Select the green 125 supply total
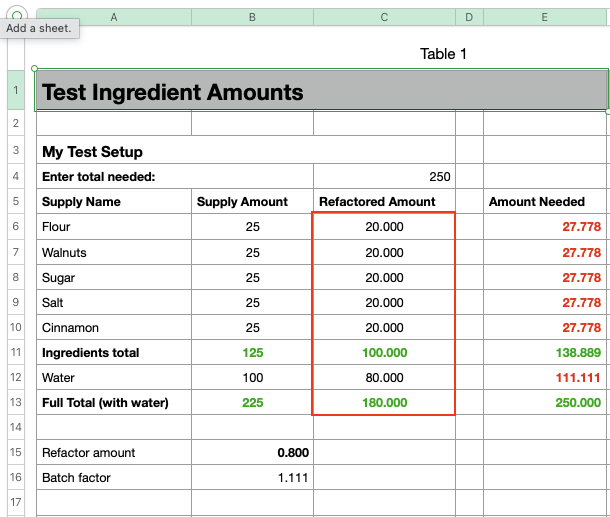The height and width of the screenshot is (517, 610). (x=252, y=352)
